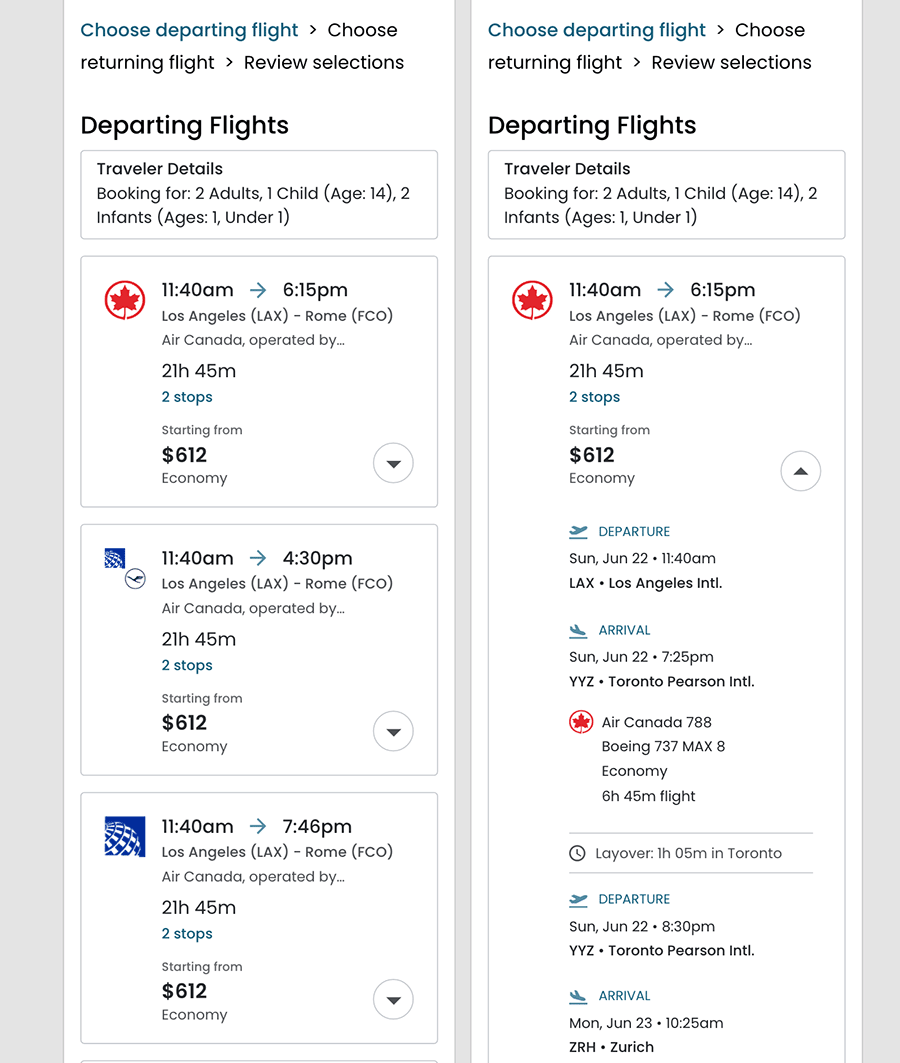Screen dimensions: 900x1063
Task: Click the Layover 1h 05m in Toronto text
Action: pos(688,854)
